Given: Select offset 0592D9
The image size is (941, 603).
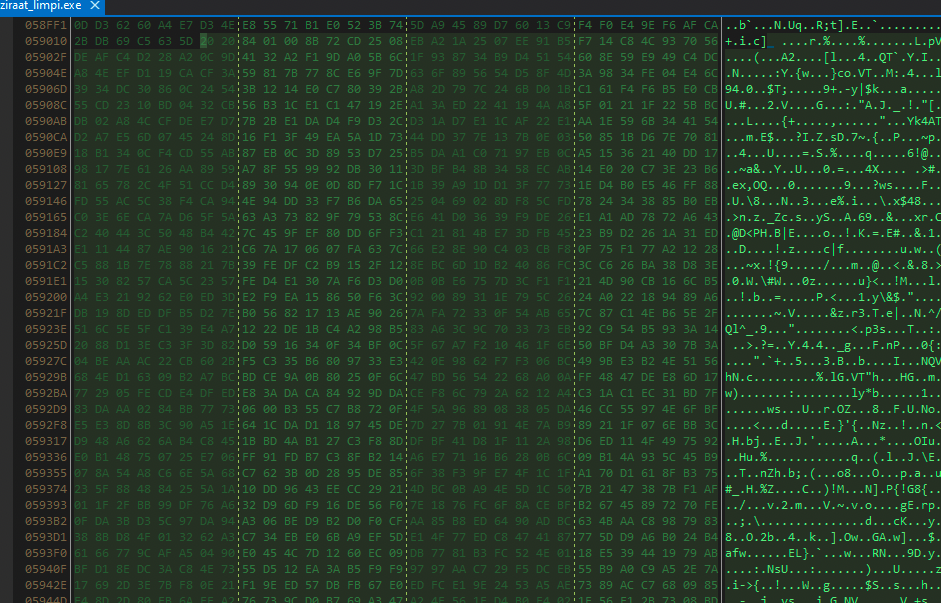Looking at the screenshot, I should (x=46, y=409).
